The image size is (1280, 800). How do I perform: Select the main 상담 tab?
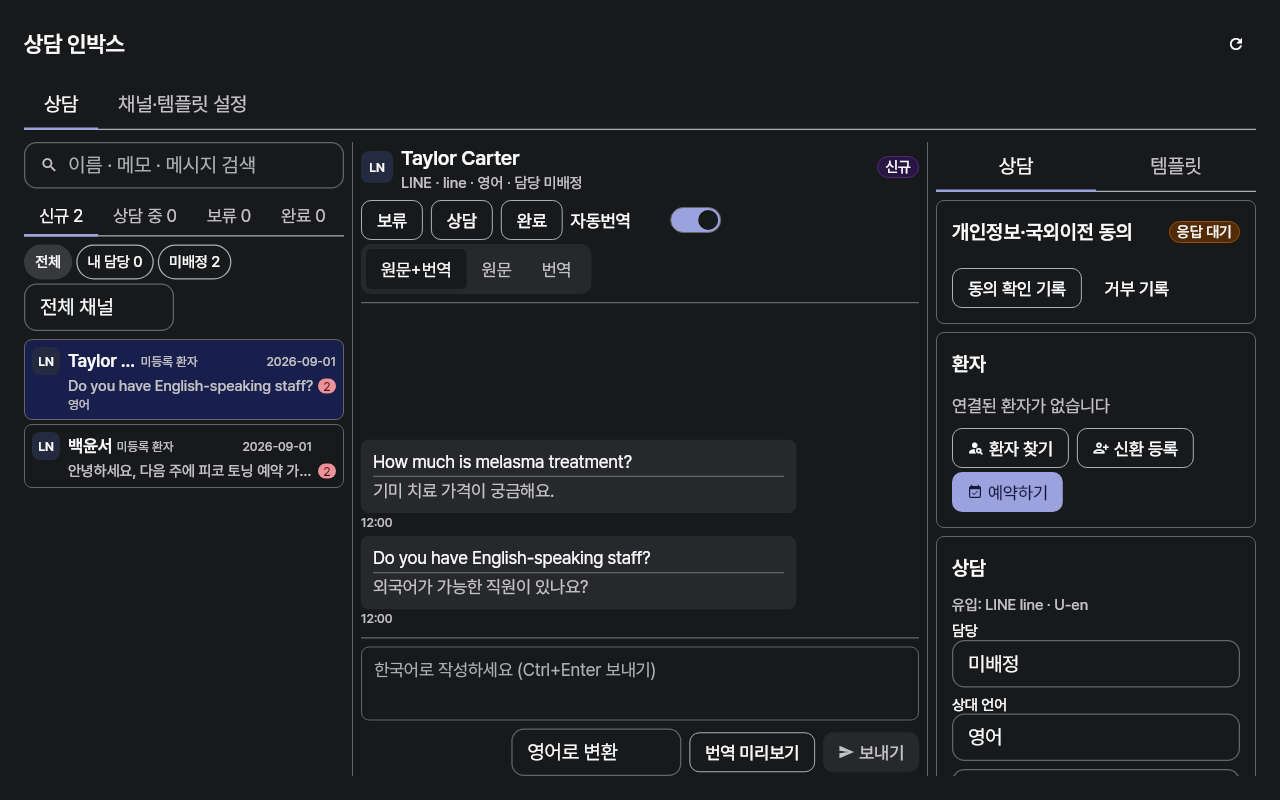point(61,104)
